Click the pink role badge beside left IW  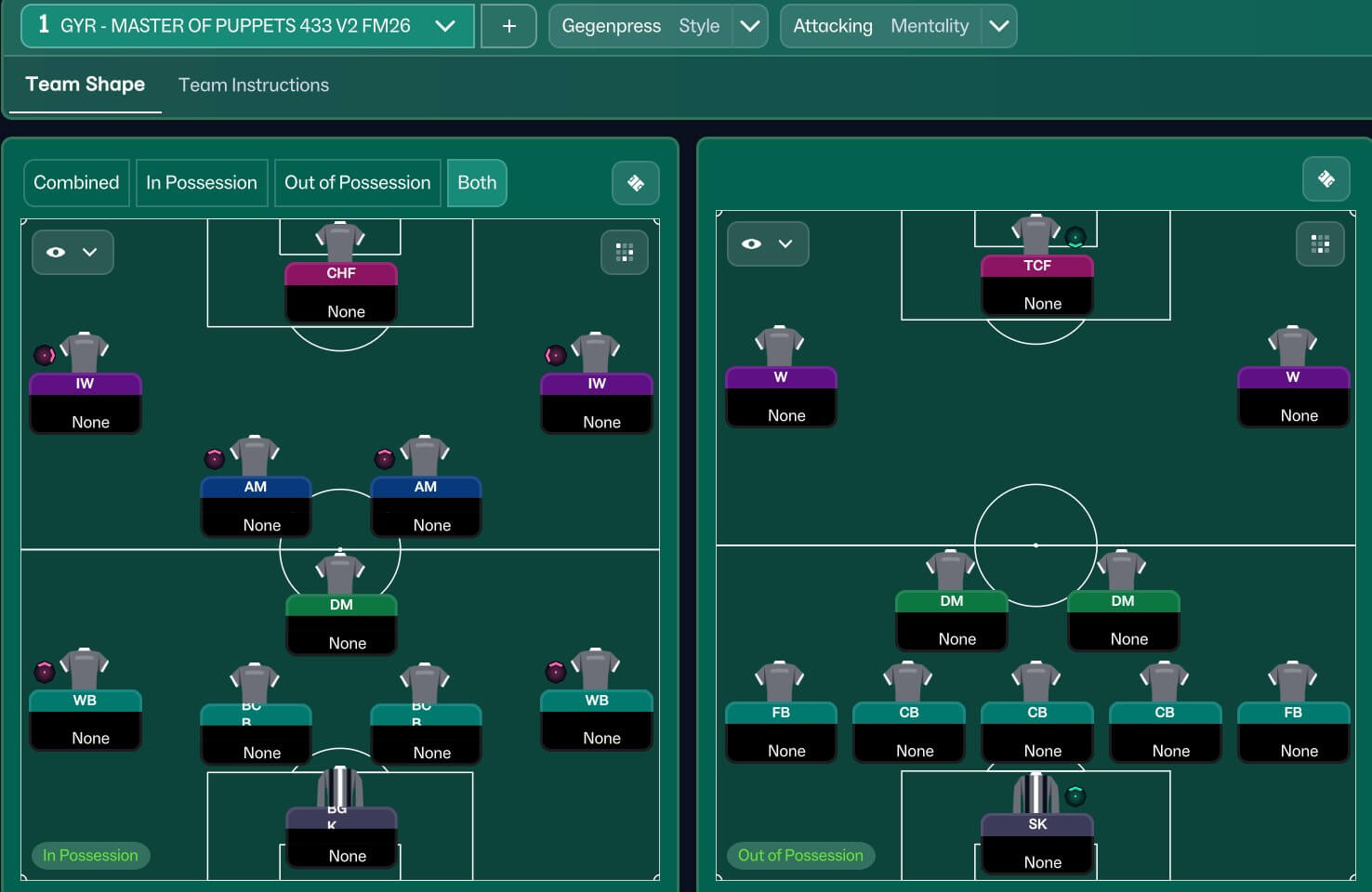(44, 355)
